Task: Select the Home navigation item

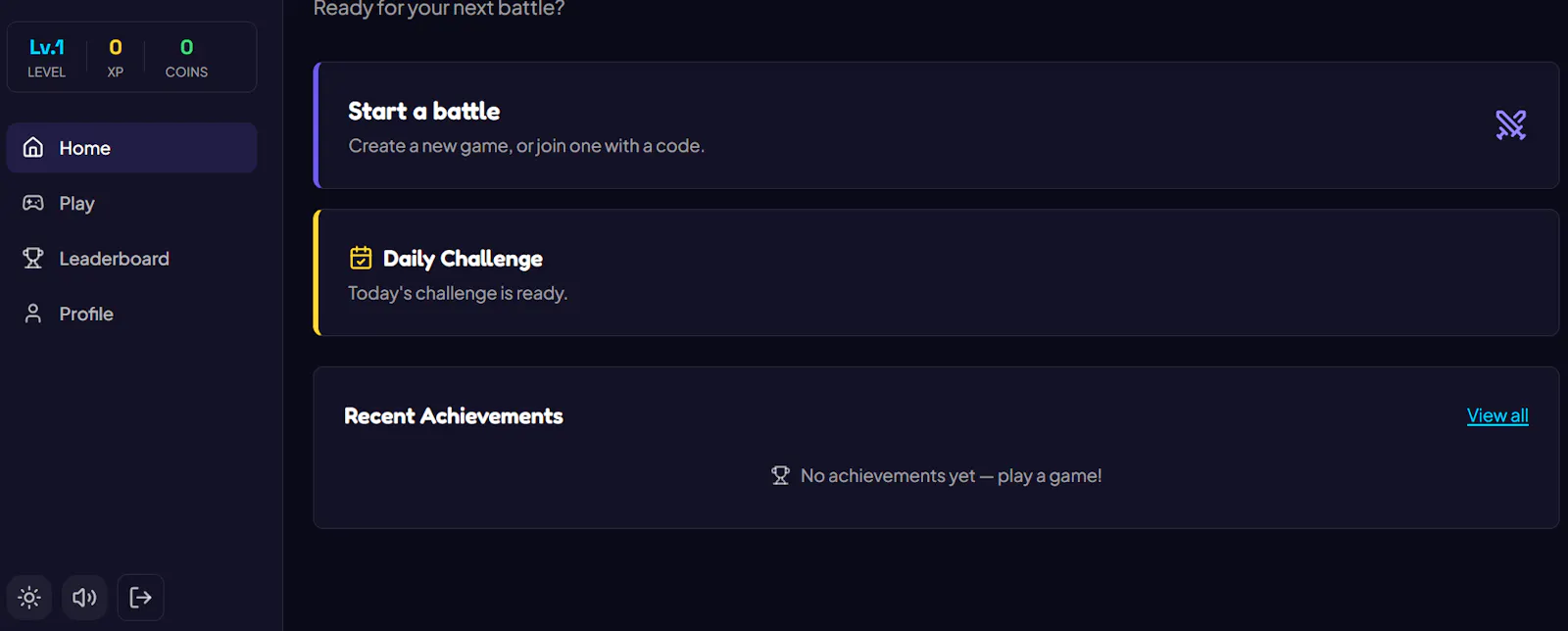Action: (x=131, y=148)
